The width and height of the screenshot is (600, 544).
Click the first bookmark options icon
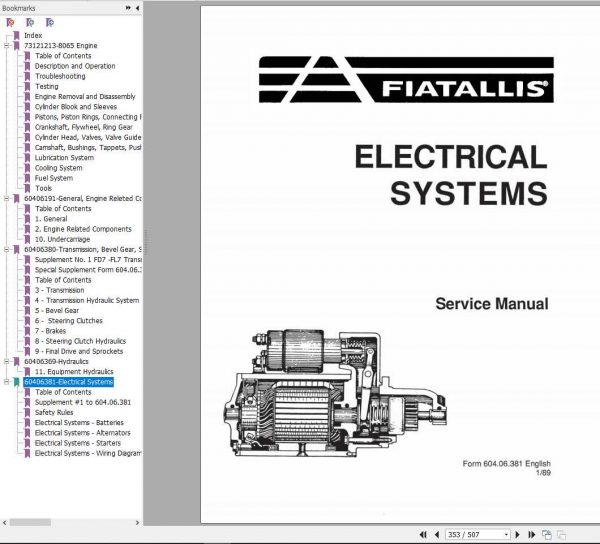10,23
